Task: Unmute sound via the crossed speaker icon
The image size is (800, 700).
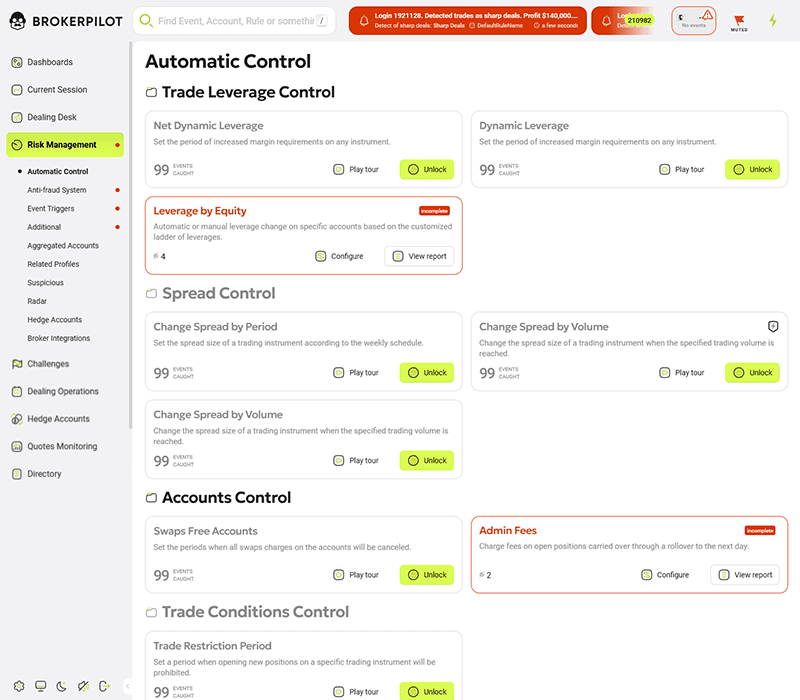Action: click(x=83, y=686)
